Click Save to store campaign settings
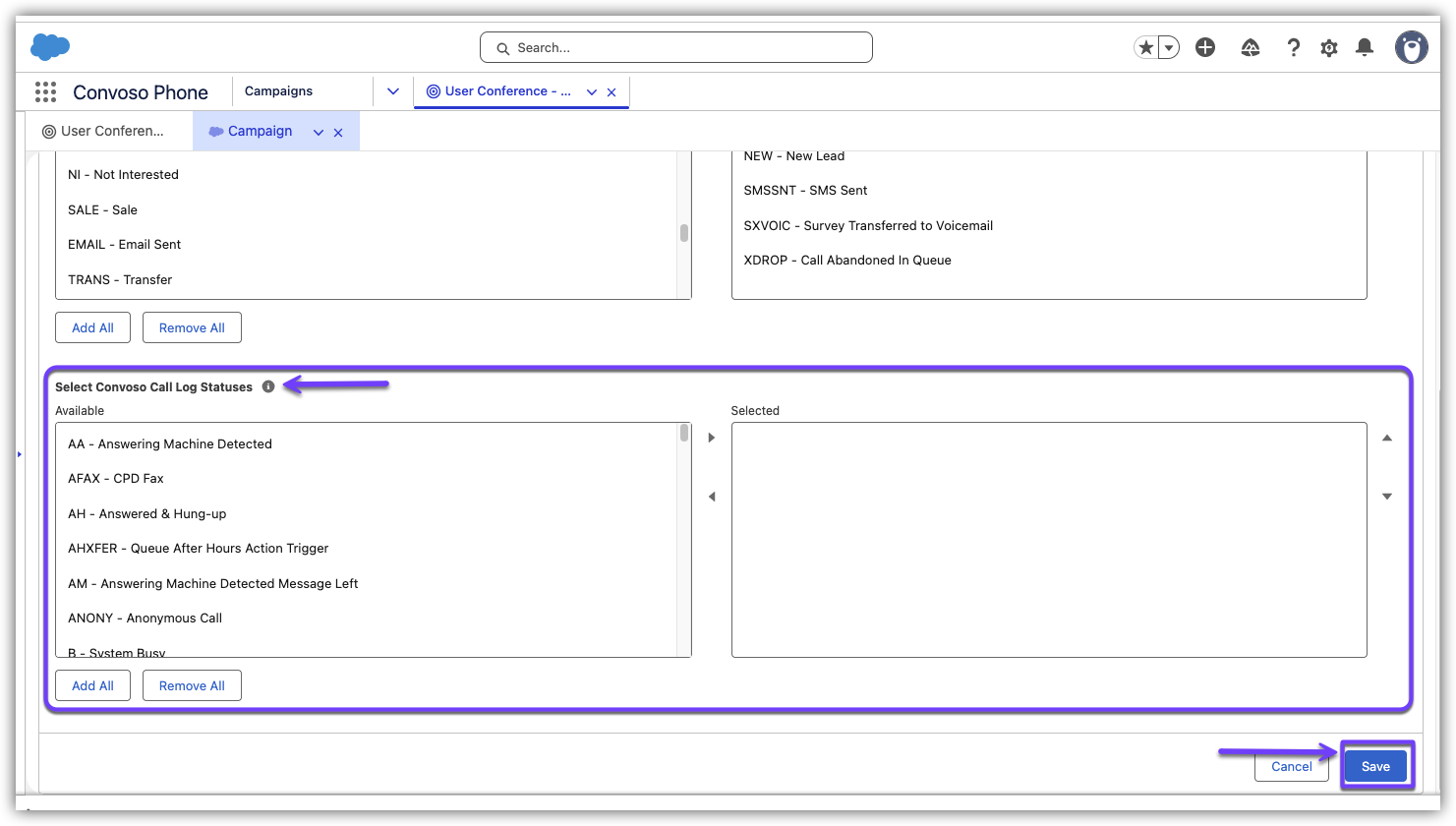 click(1375, 766)
